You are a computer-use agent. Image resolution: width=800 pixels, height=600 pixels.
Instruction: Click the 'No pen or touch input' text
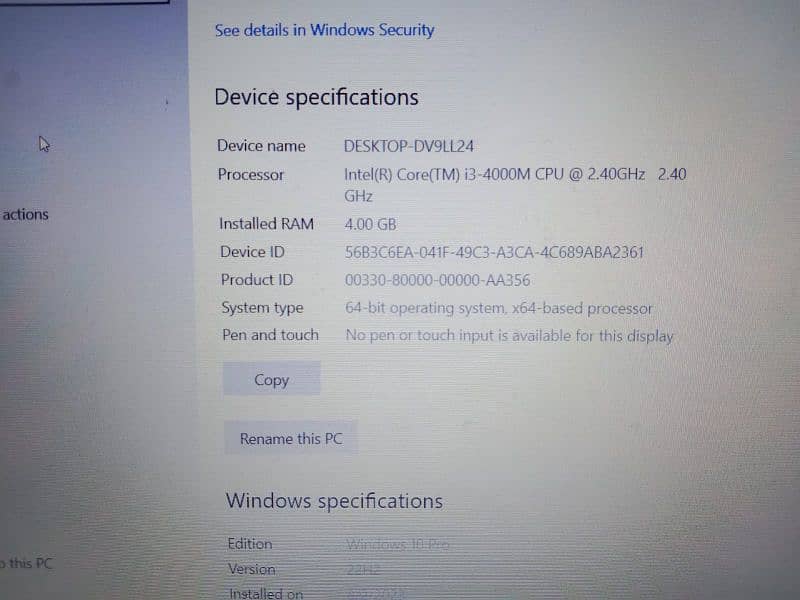509,336
